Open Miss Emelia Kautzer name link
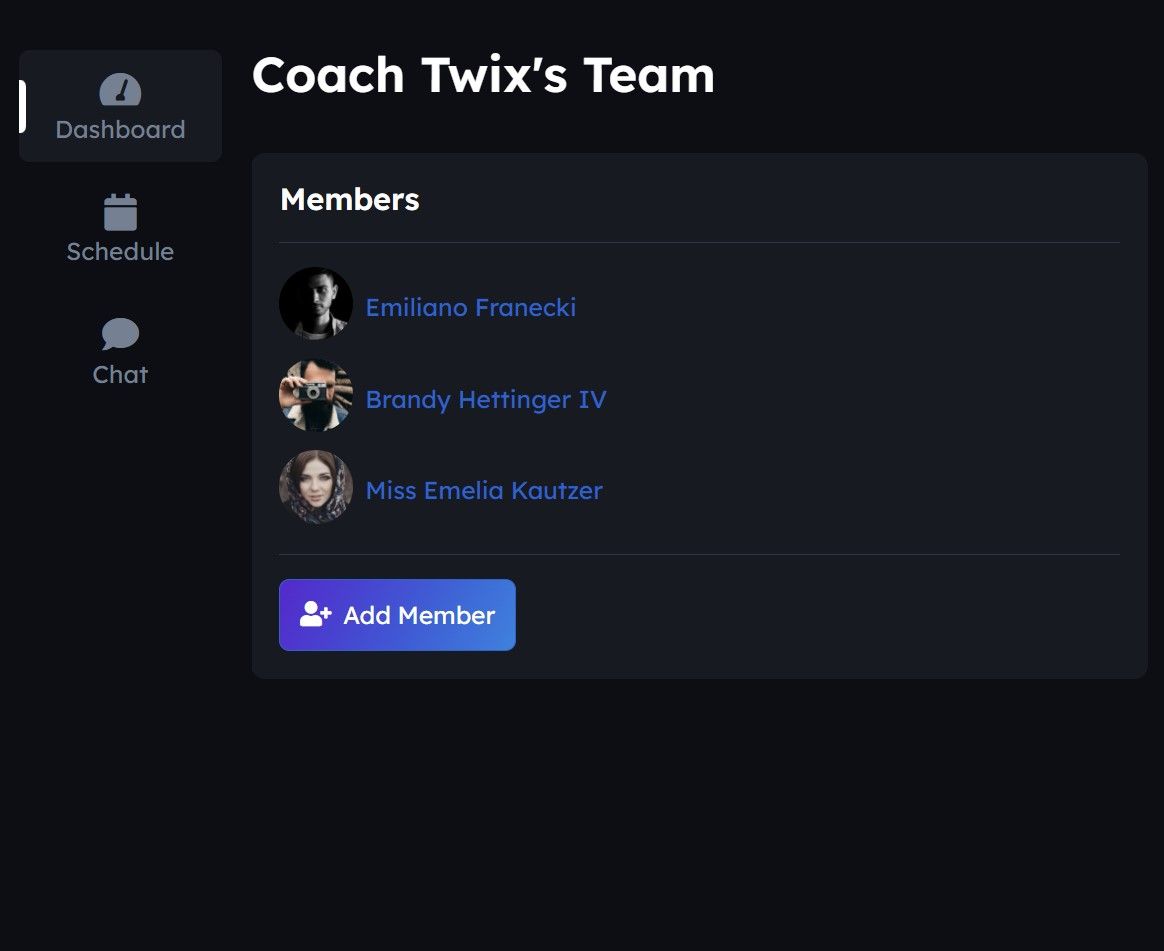Viewport: 1164px width, 951px height. coord(484,491)
